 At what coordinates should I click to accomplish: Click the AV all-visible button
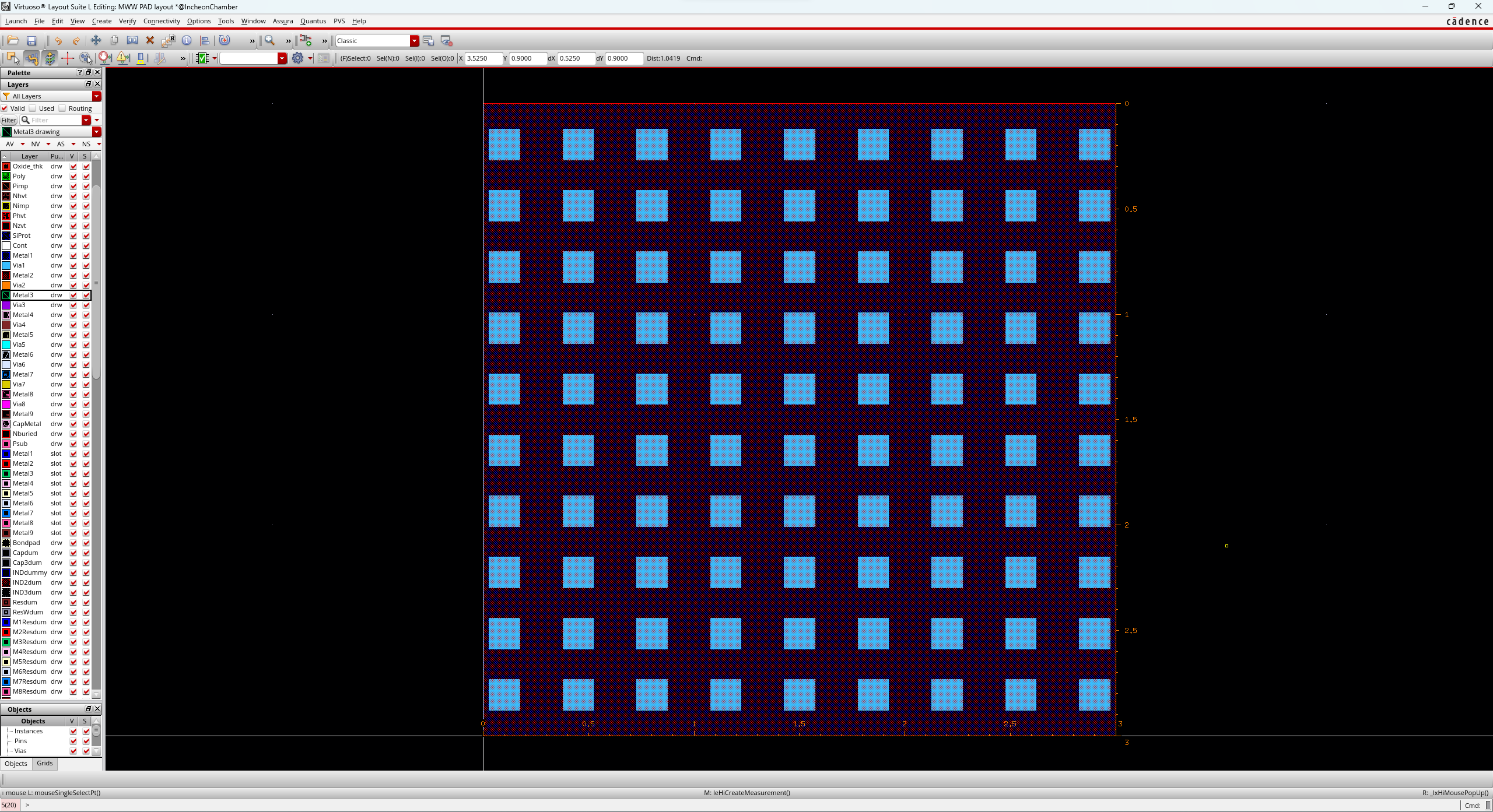tap(10, 144)
